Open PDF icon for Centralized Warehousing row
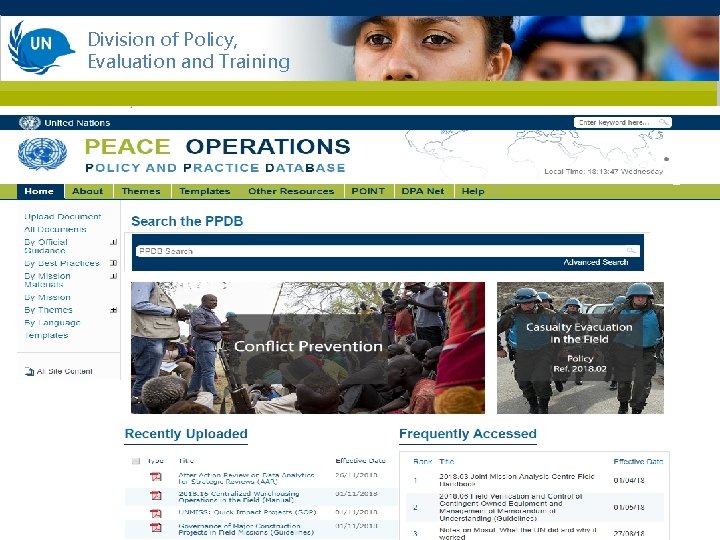 156,495
